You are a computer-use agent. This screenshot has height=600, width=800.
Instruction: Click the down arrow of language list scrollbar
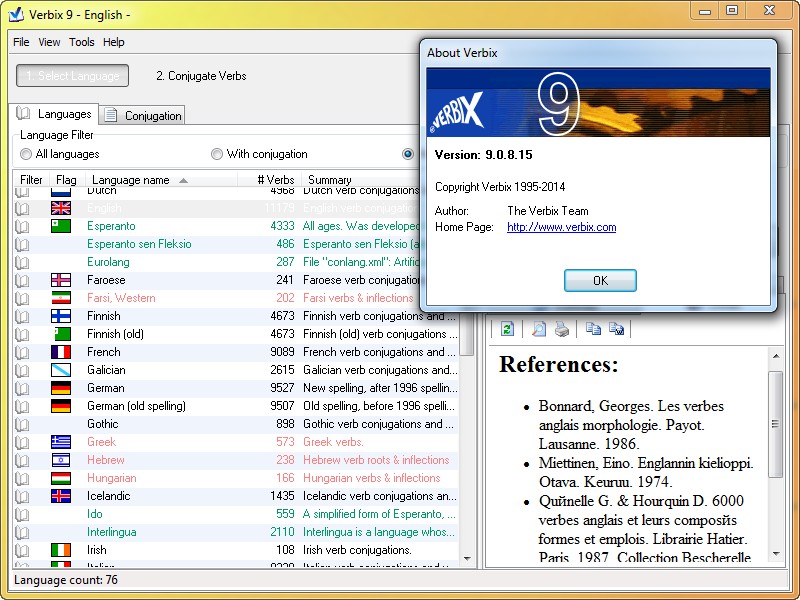pyautogui.click(x=467, y=559)
